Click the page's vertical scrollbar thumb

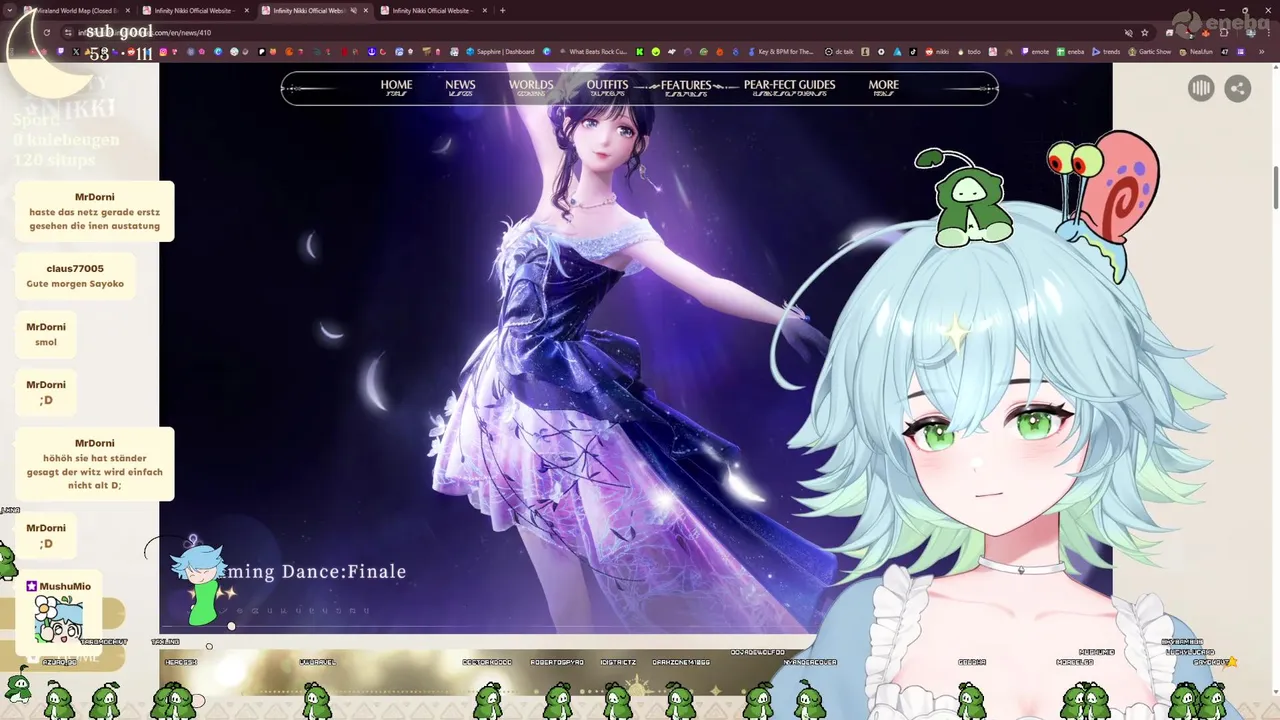pos(1275,188)
